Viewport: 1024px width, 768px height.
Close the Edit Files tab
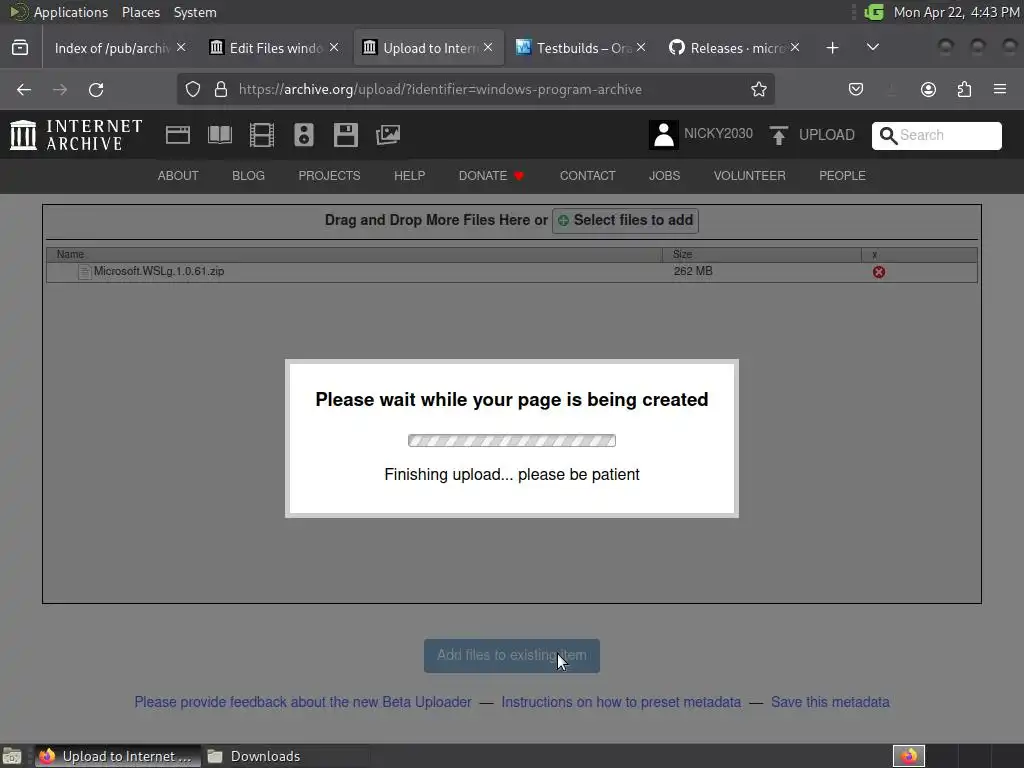pos(334,48)
